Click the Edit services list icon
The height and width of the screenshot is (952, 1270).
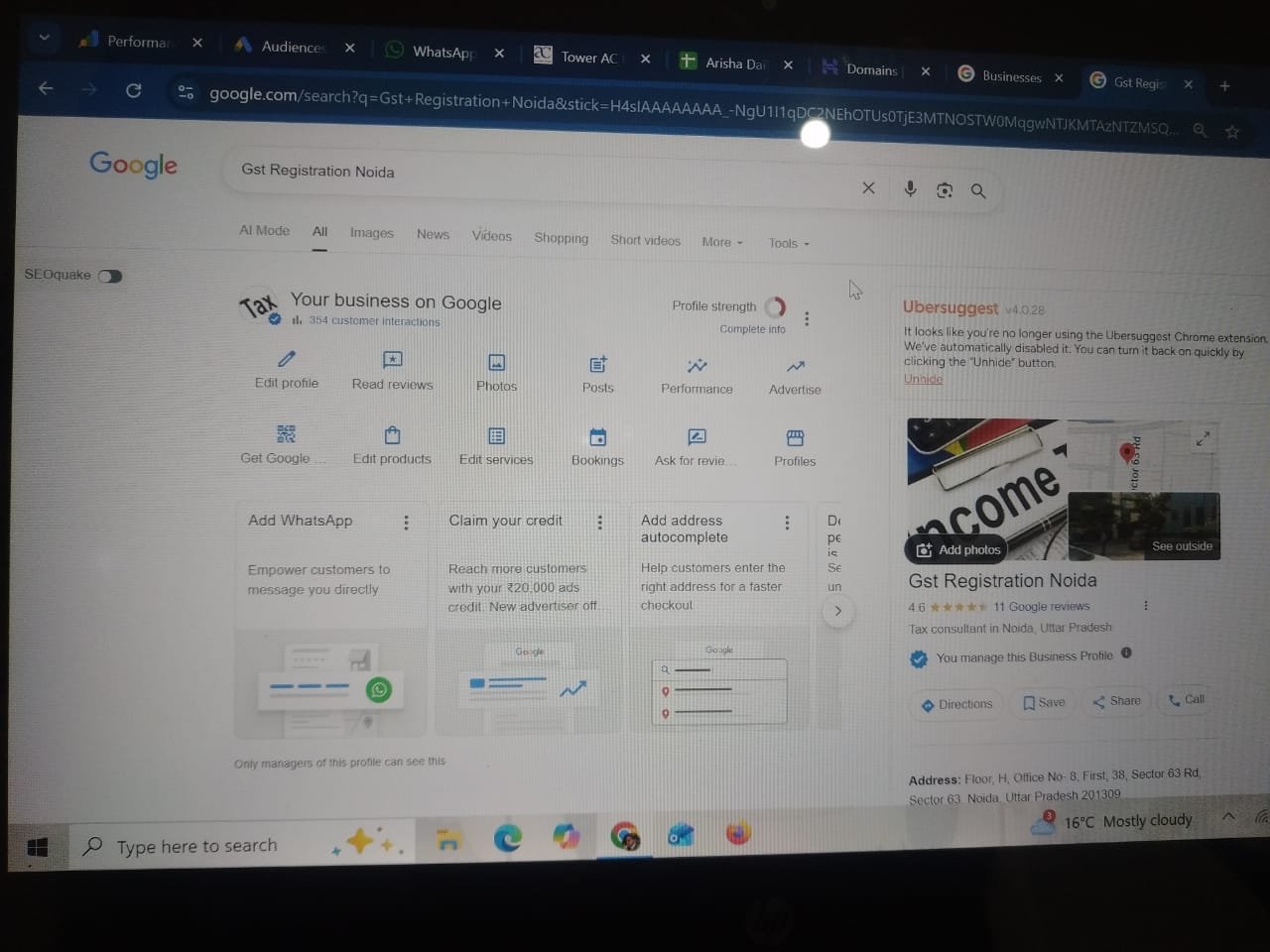(496, 436)
